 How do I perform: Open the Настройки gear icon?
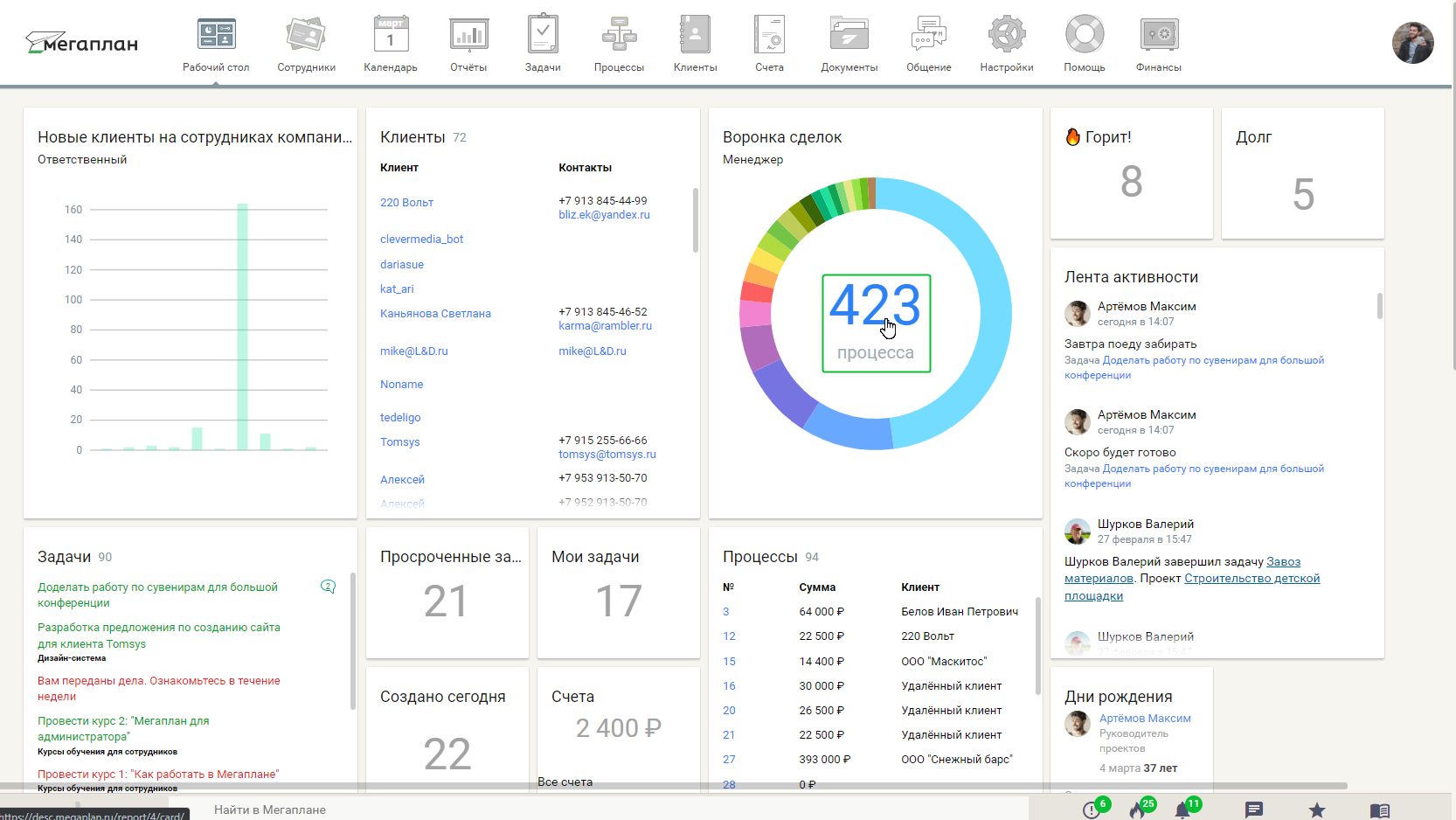pyautogui.click(x=1007, y=35)
